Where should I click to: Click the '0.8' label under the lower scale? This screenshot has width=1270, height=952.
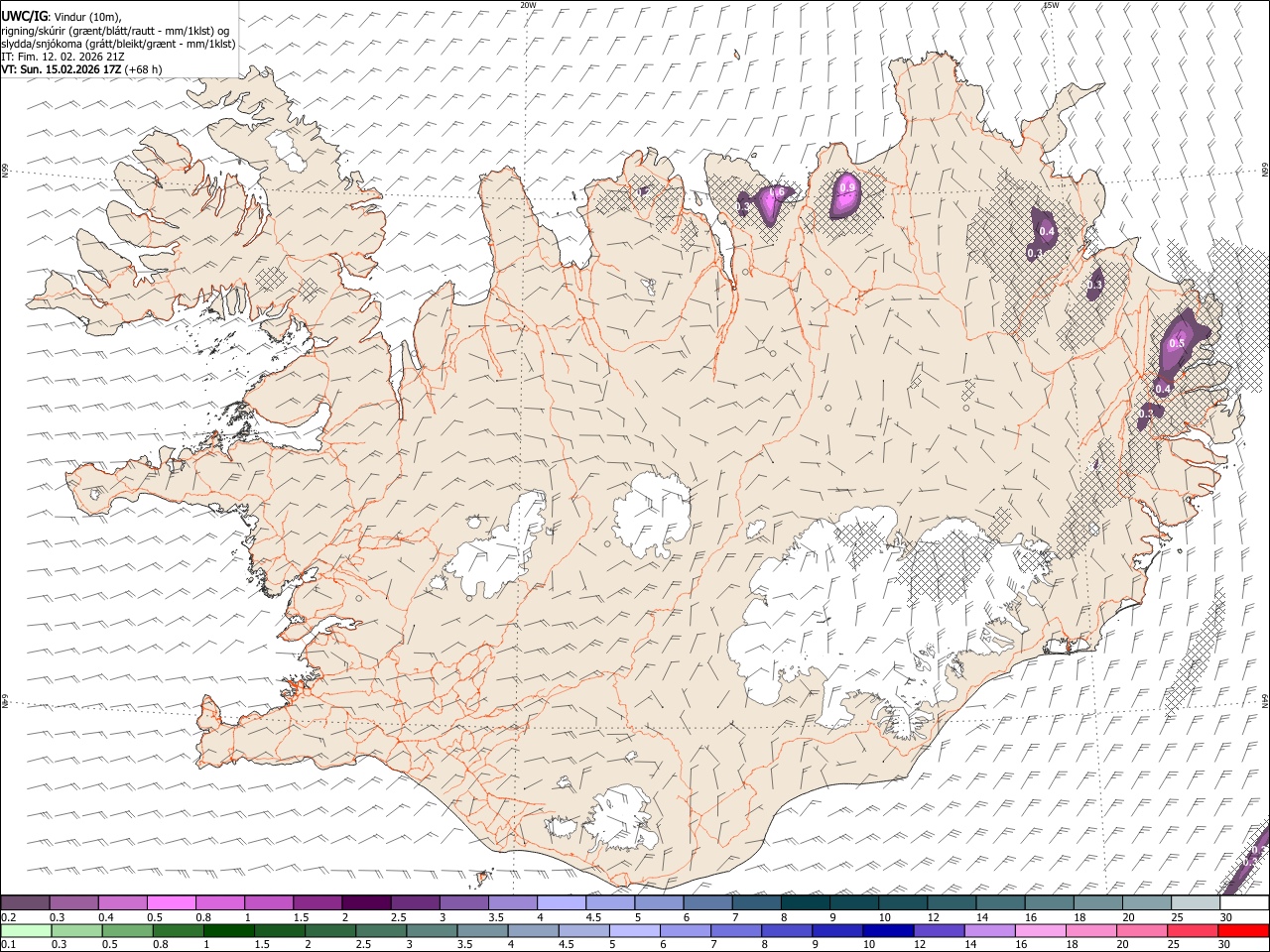pyautogui.click(x=160, y=944)
